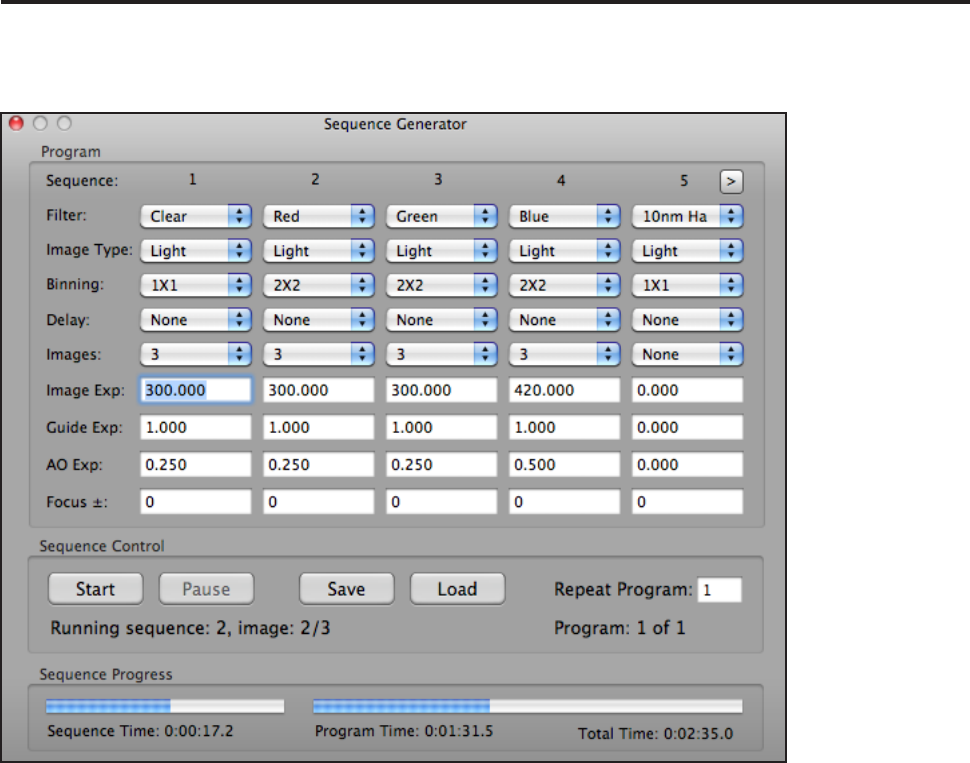Click Focus ± field for sequence 4
The width and height of the screenshot is (970, 763).
[564, 502]
